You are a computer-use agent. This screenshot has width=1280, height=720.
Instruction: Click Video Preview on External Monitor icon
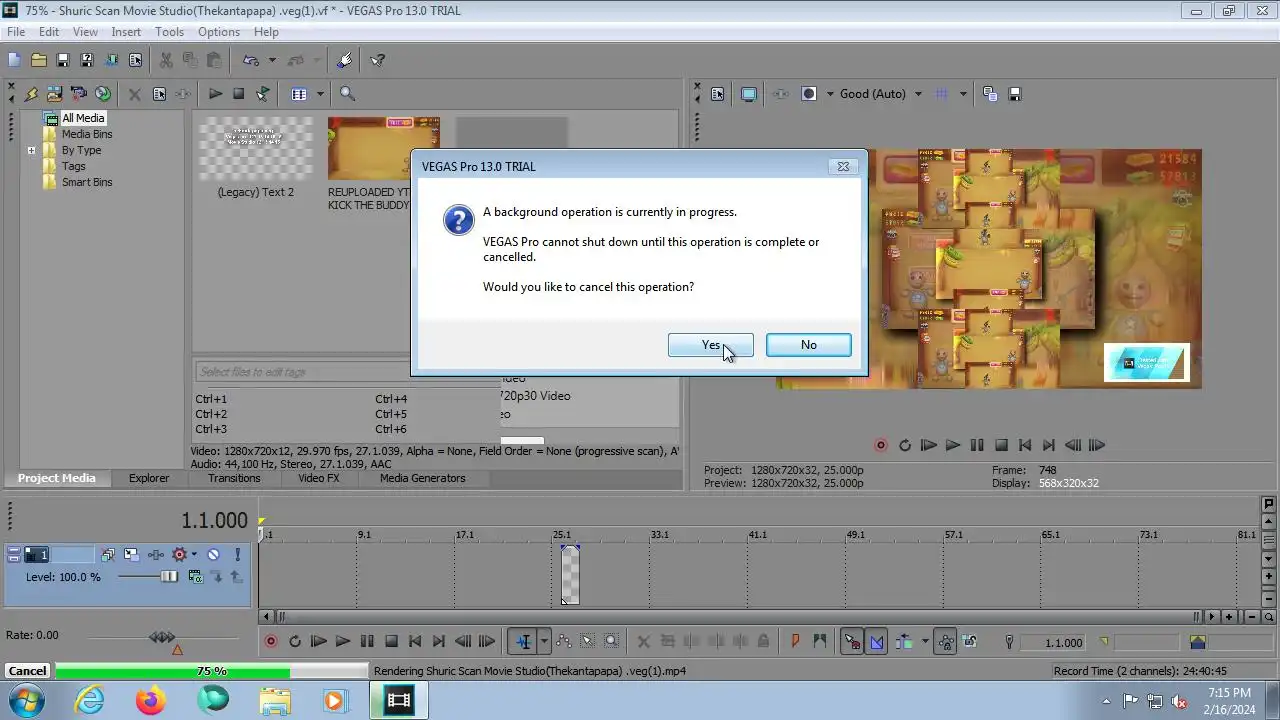tap(749, 94)
